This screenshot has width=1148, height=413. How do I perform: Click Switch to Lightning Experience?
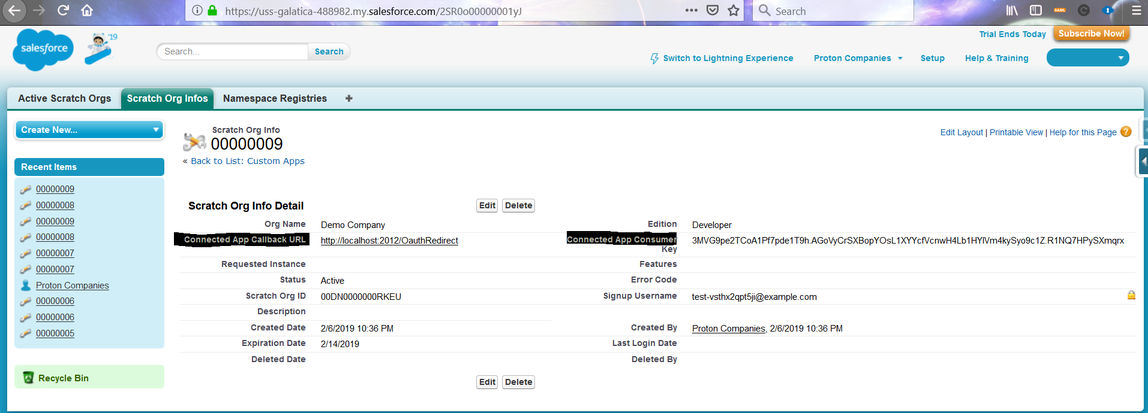click(728, 58)
